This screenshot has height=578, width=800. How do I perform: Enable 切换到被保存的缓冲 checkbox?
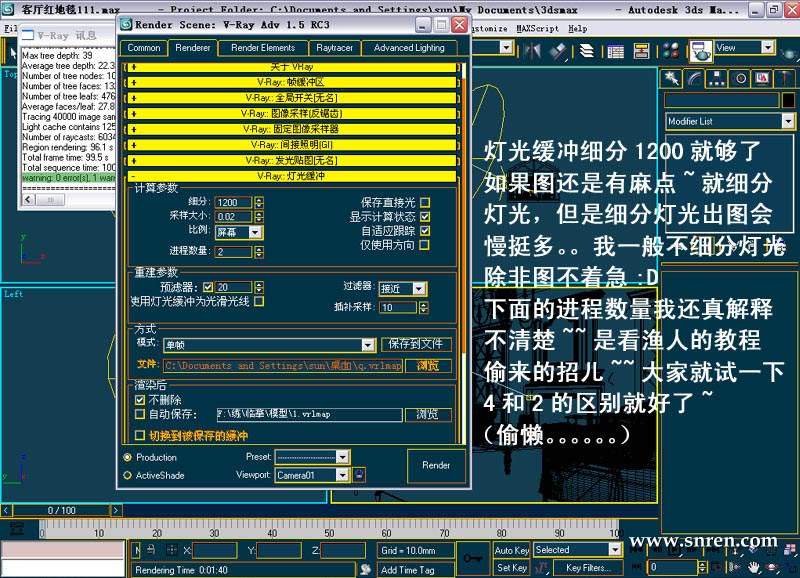click(140, 435)
